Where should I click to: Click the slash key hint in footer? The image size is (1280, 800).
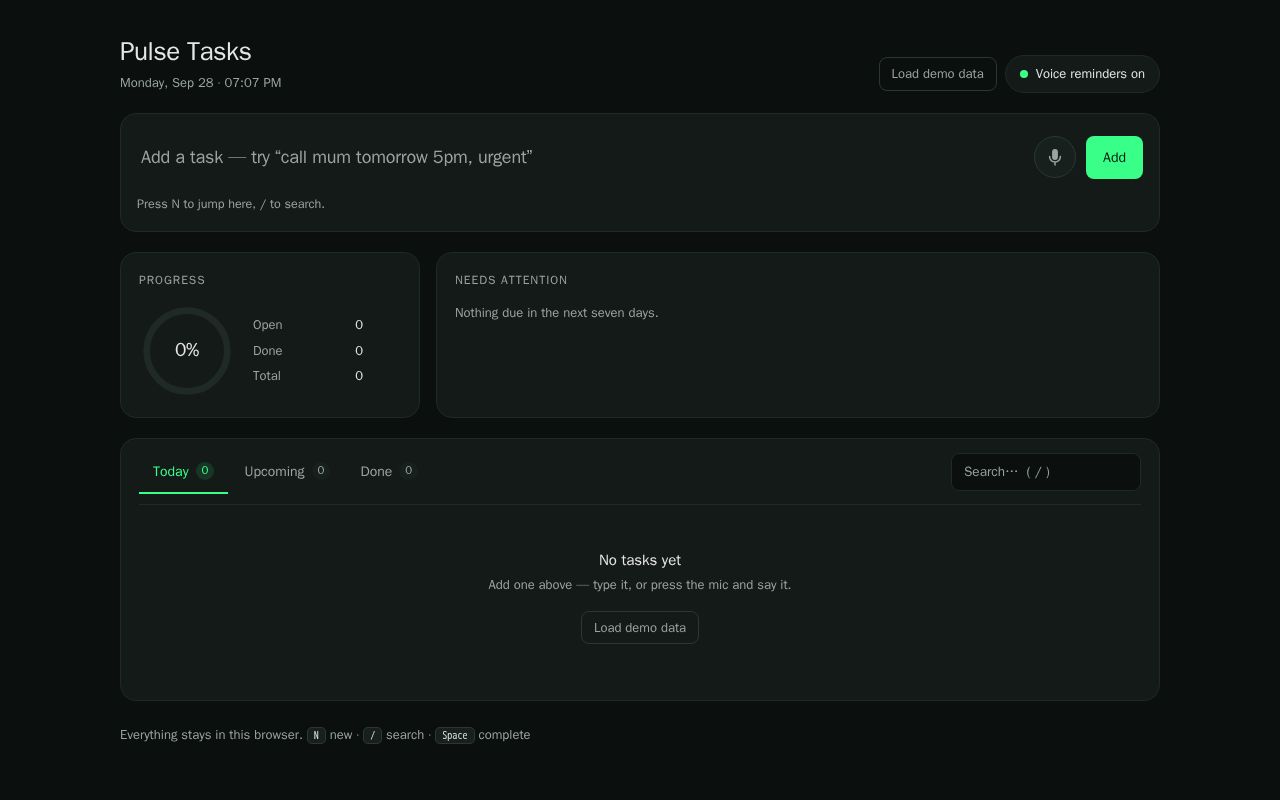(x=372, y=735)
